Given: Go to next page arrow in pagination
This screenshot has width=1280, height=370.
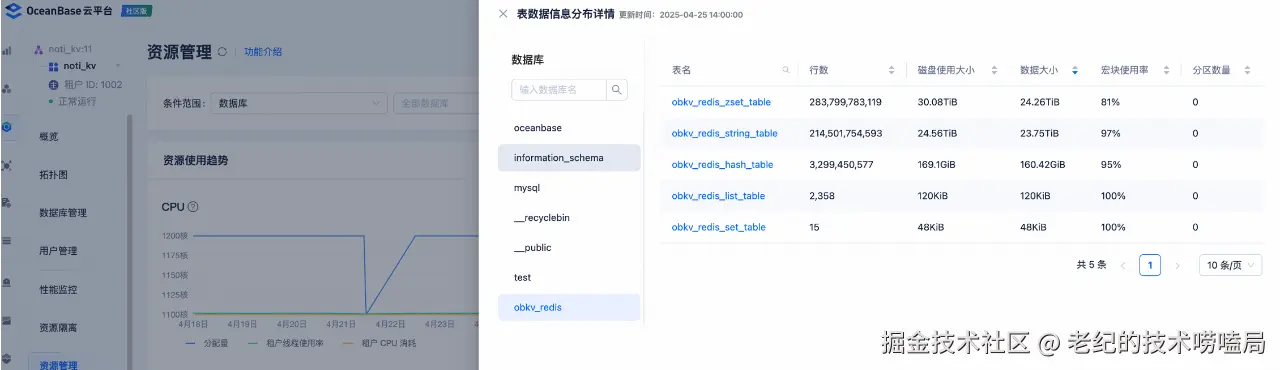Looking at the screenshot, I should pyautogui.click(x=1177, y=265).
